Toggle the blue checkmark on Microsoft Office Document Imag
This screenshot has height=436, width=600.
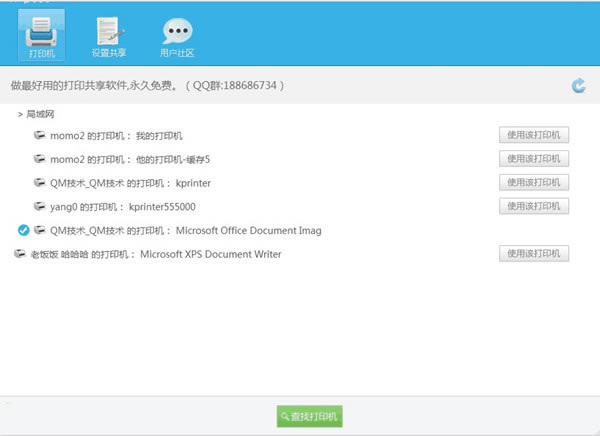pyautogui.click(x=23, y=230)
